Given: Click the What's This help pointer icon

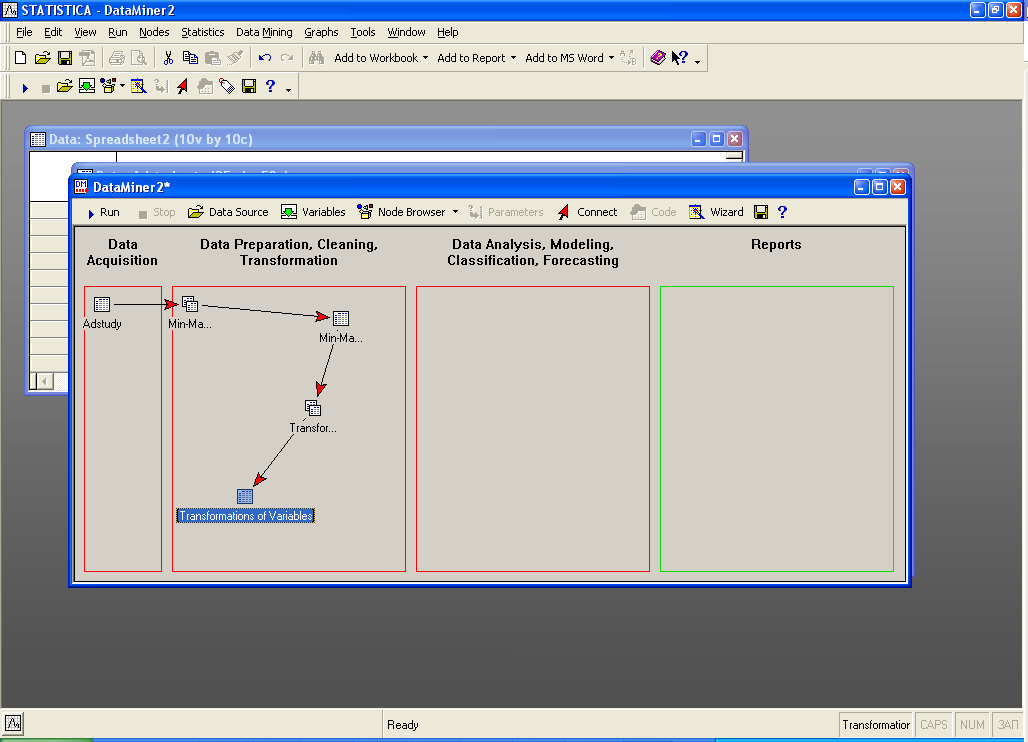Looking at the screenshot, I should click(680, 58).
